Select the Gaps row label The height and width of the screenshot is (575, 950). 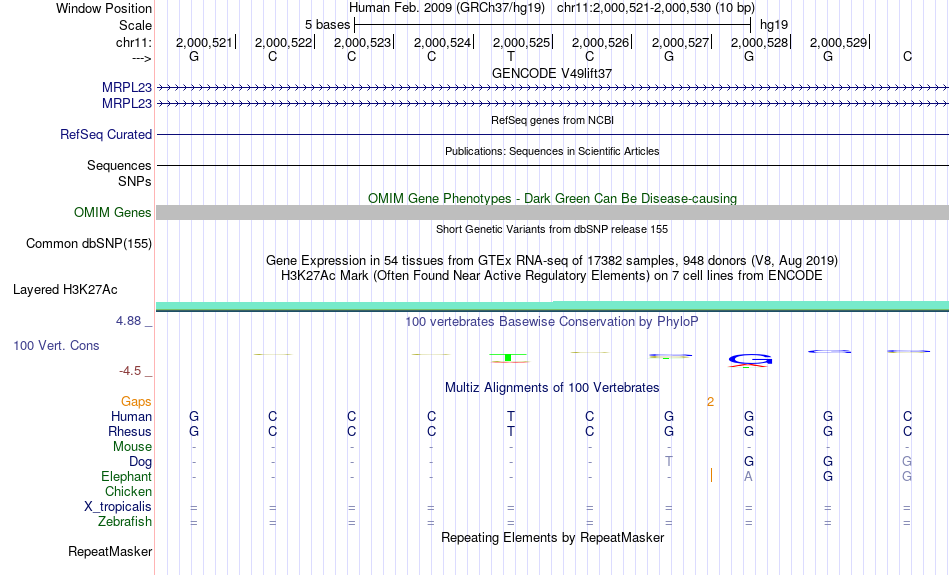point(136,401)
